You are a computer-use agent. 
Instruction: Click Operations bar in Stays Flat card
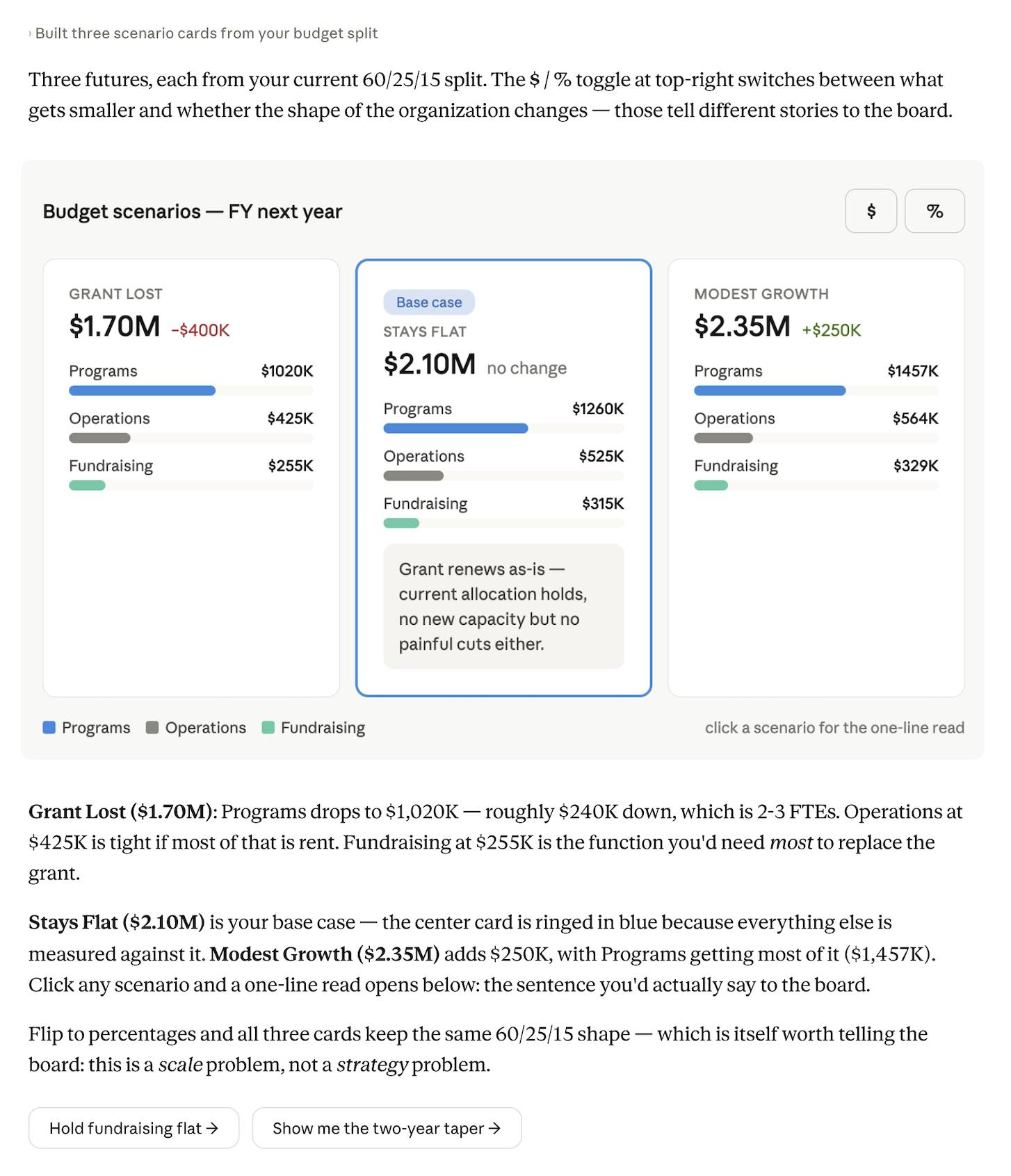[x=413, y=475]
